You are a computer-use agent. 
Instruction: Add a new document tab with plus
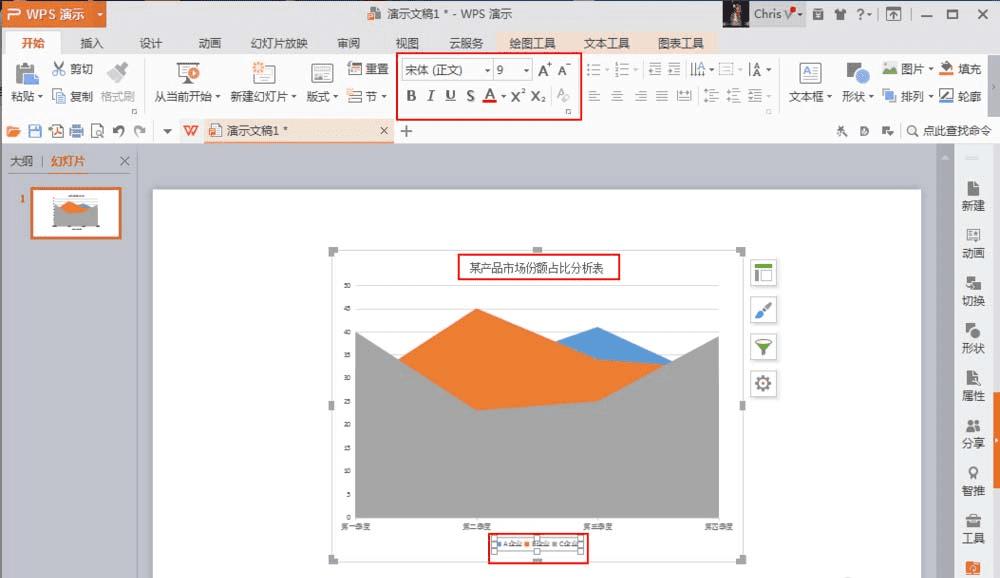pyautogui.click(x=406, y=131)
